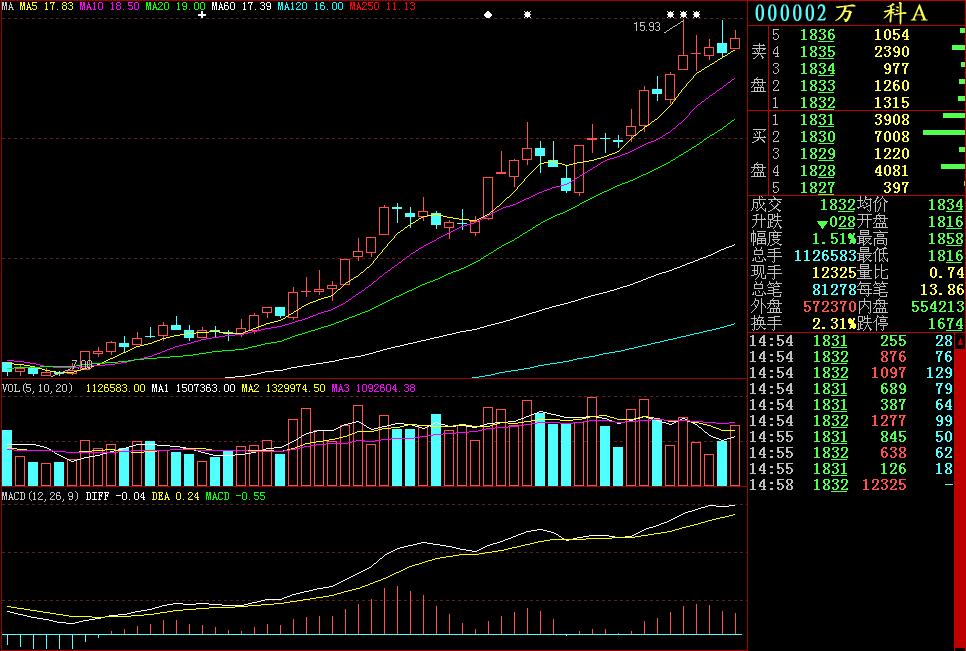Click the volume MA1 1507363.00 label
Screen dimensions: 966x651
[x=193, y=388]
